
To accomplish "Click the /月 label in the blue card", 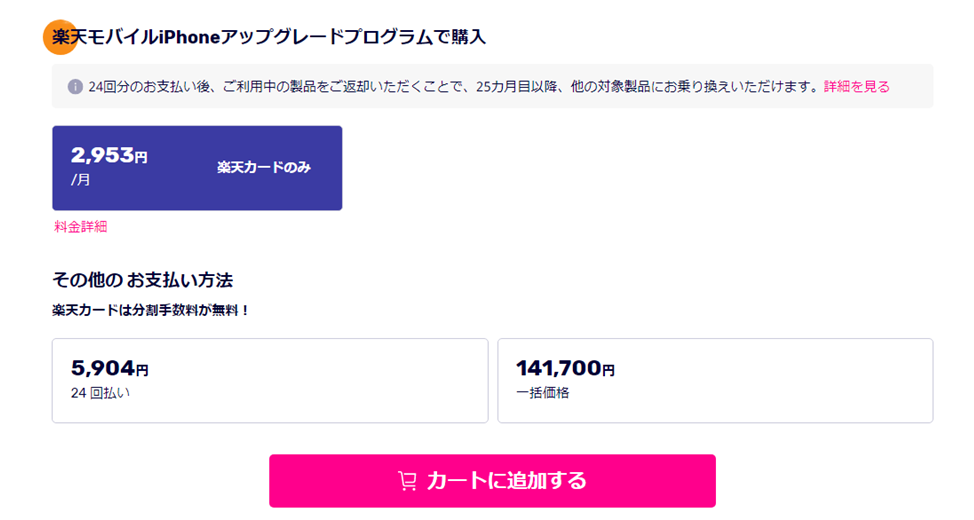I will point(81,180).
